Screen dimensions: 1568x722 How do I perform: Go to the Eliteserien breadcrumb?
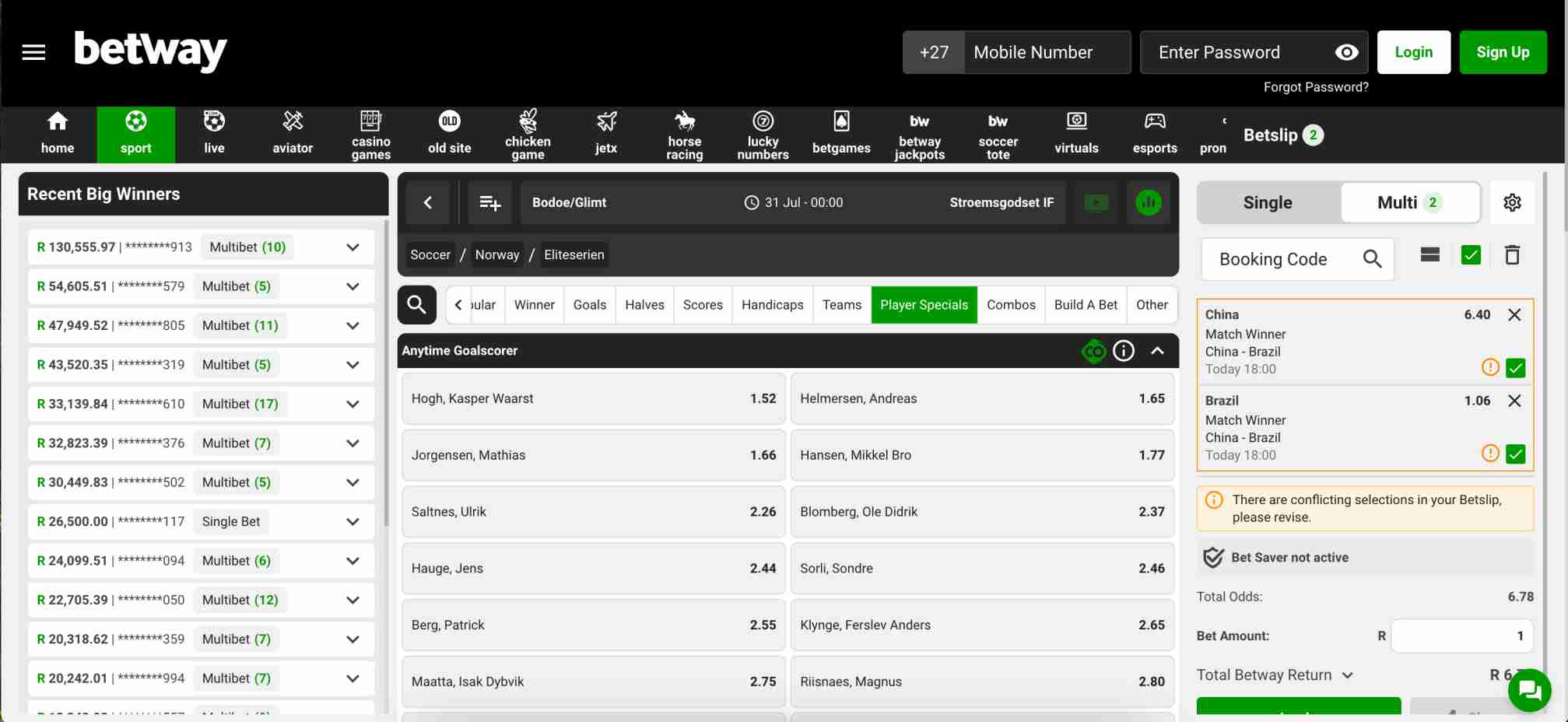[574, 254]
